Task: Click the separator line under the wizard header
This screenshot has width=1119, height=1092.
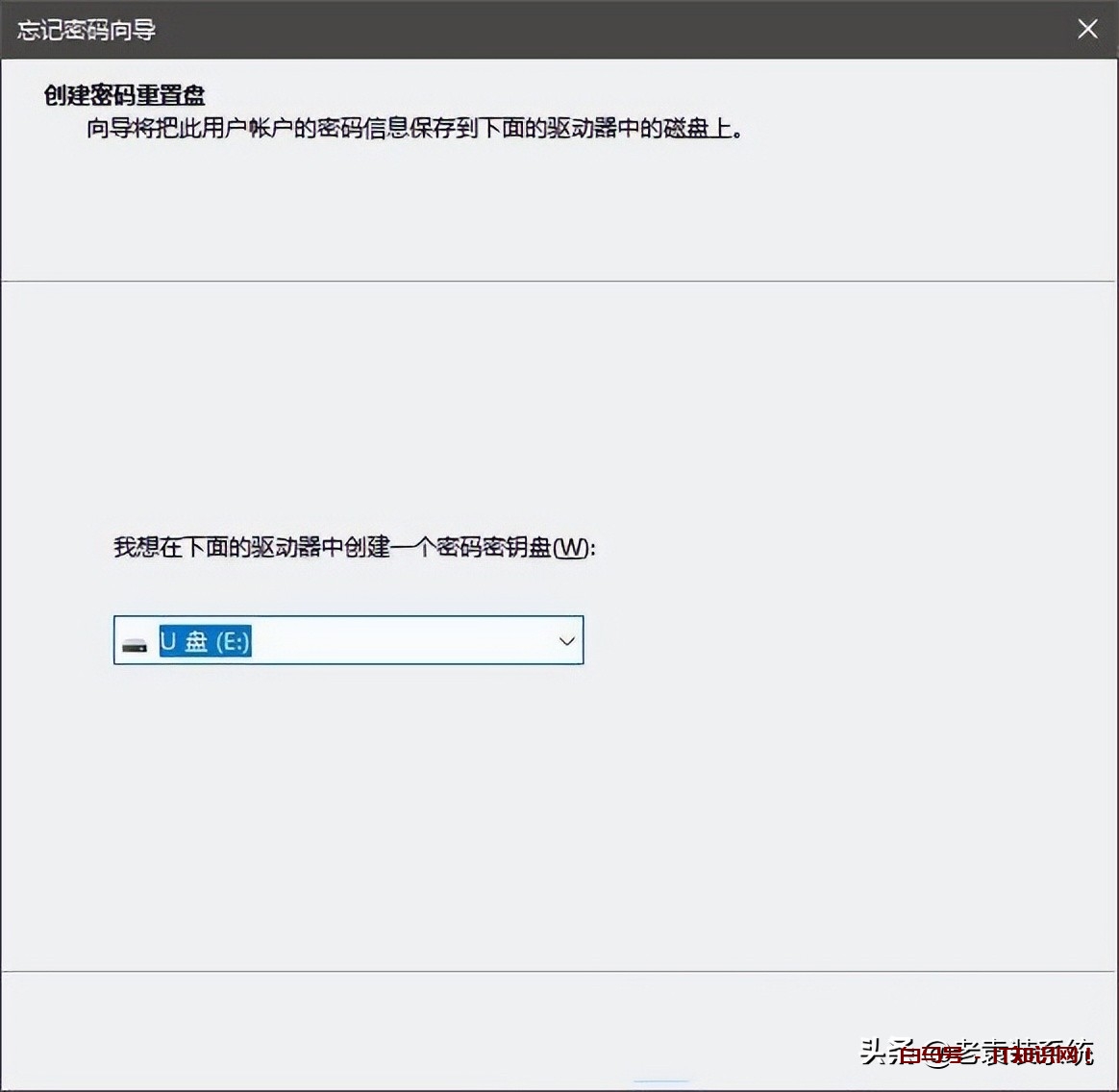Action: pos(559,282)
